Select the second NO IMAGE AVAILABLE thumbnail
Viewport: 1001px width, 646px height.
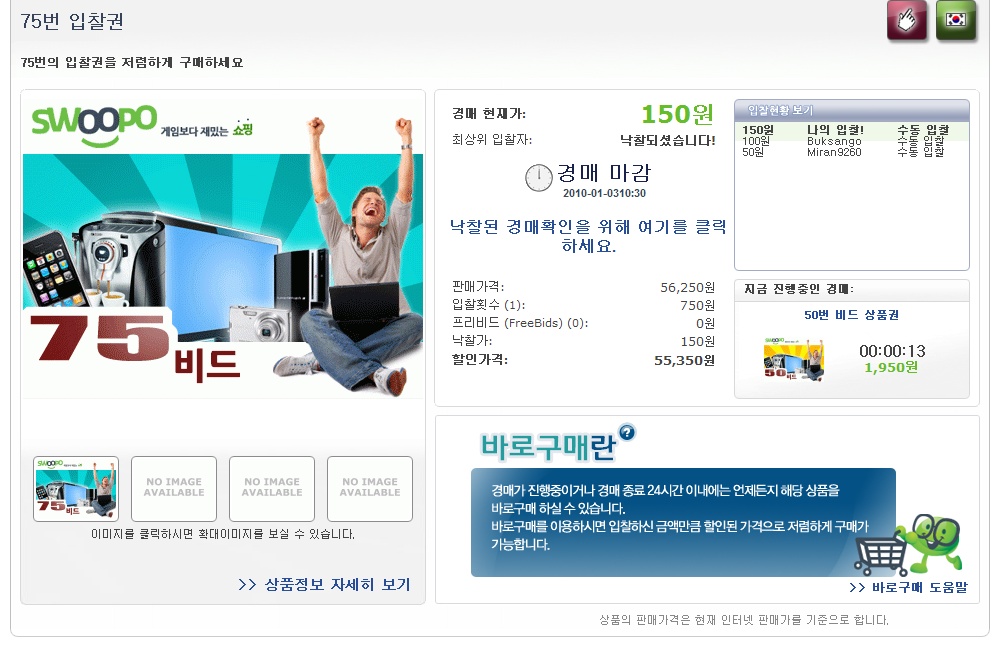[x=174, y=488]
